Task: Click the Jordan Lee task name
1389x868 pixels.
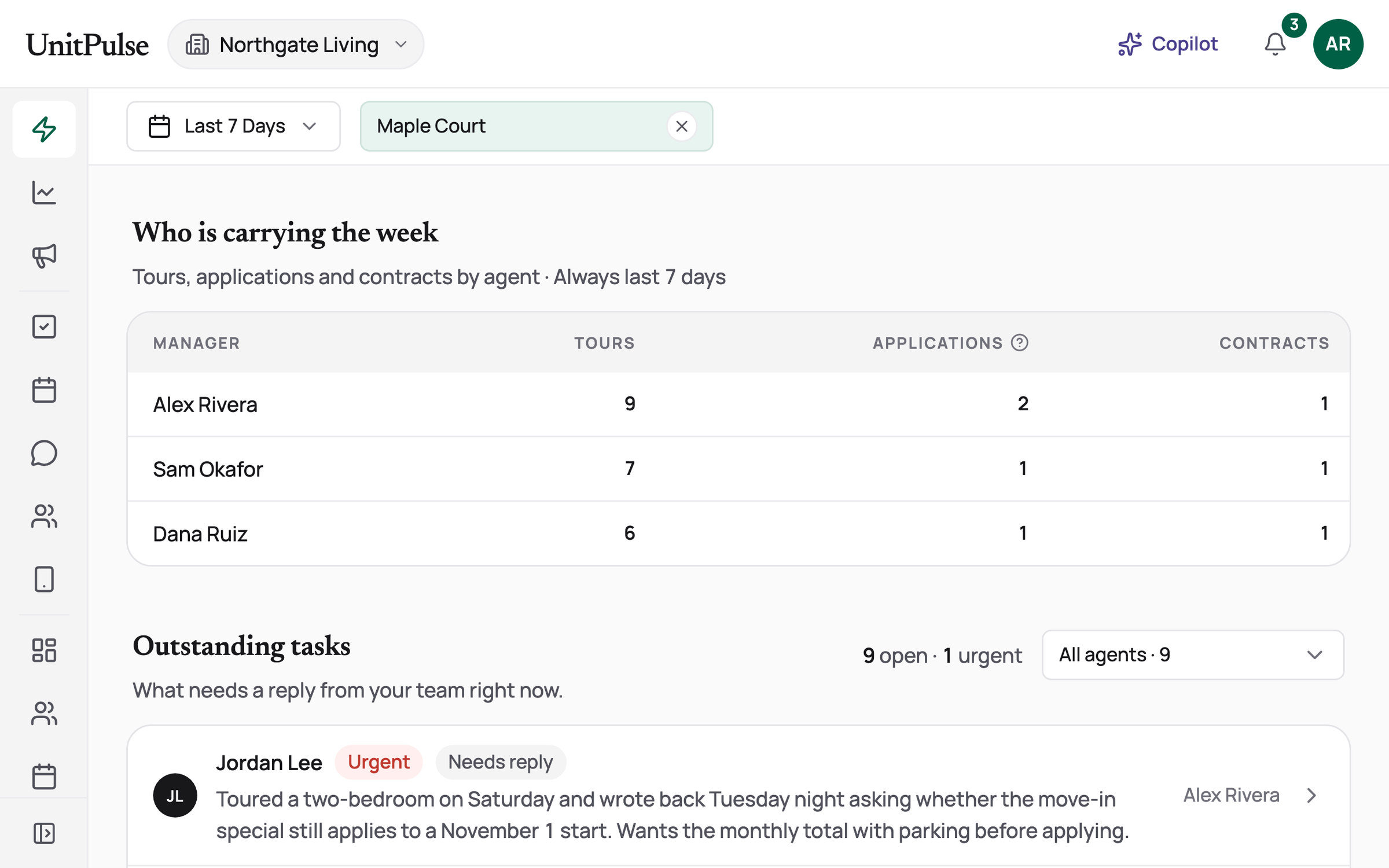Action: coord(269,763)
